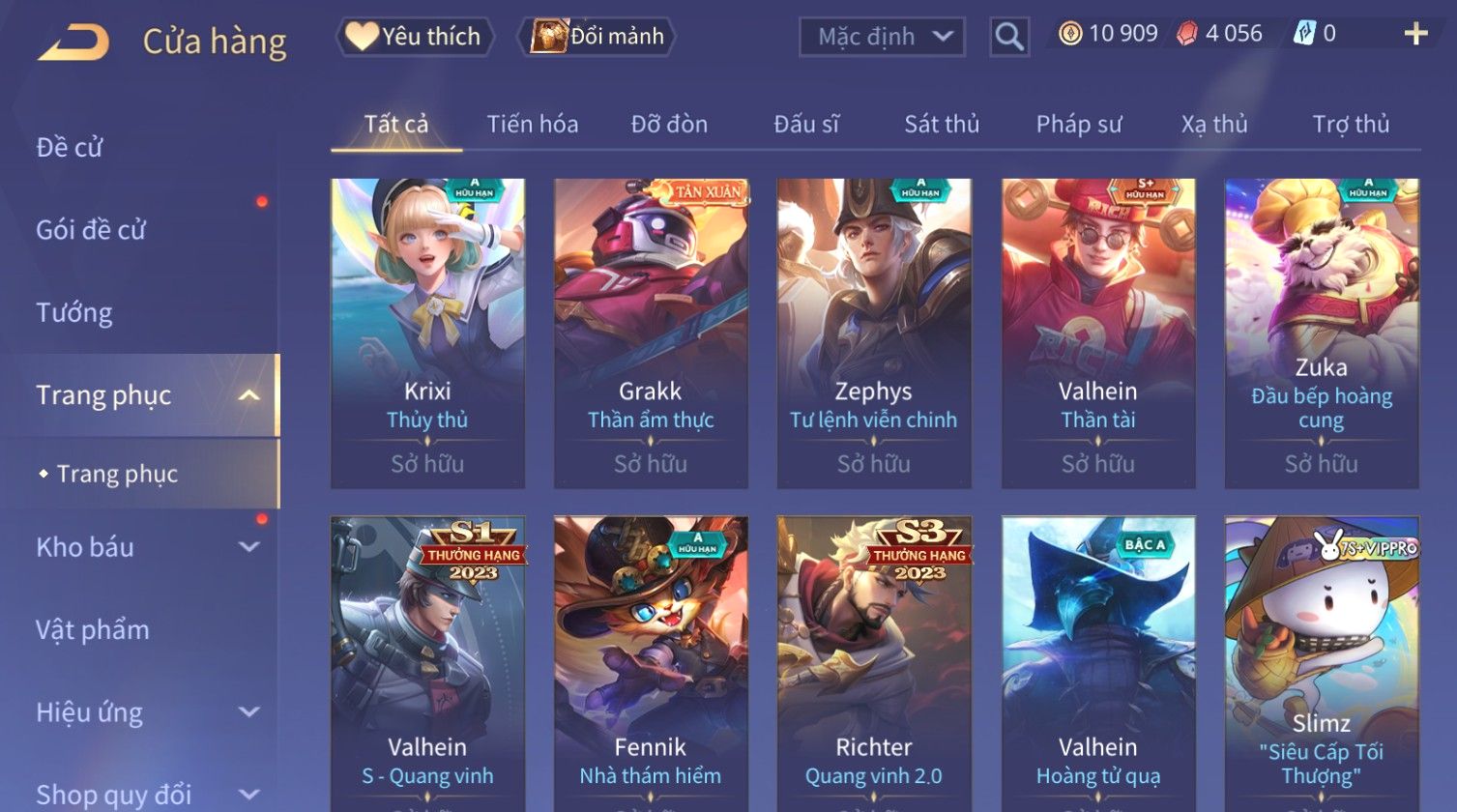1457x812 pixels.
Task: Expand the Kho báu sidebar section
Action: [248, 547]
